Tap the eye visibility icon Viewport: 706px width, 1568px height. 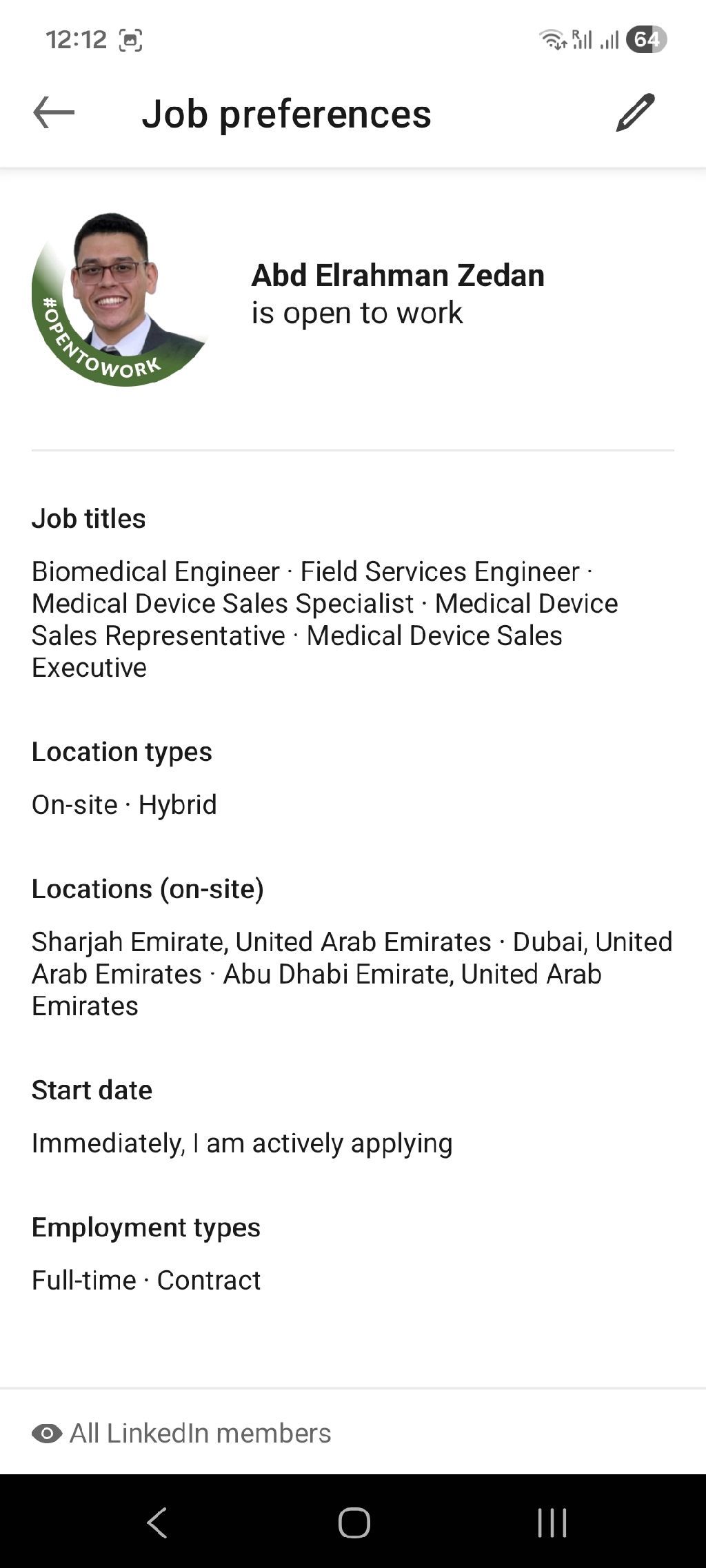pyautogui.click(x=47, y=1434)
